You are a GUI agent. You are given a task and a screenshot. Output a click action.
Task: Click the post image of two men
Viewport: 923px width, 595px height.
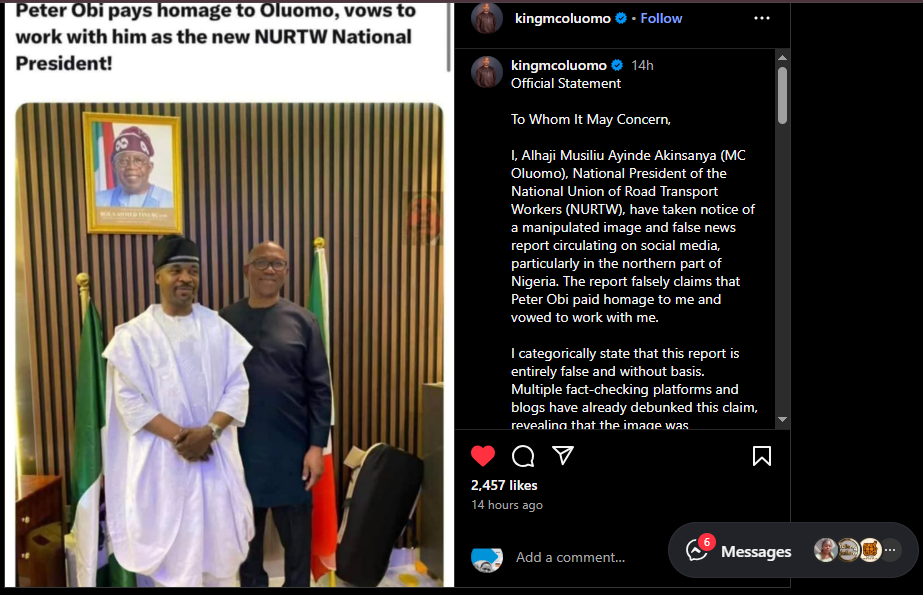[x=229, y=340]
